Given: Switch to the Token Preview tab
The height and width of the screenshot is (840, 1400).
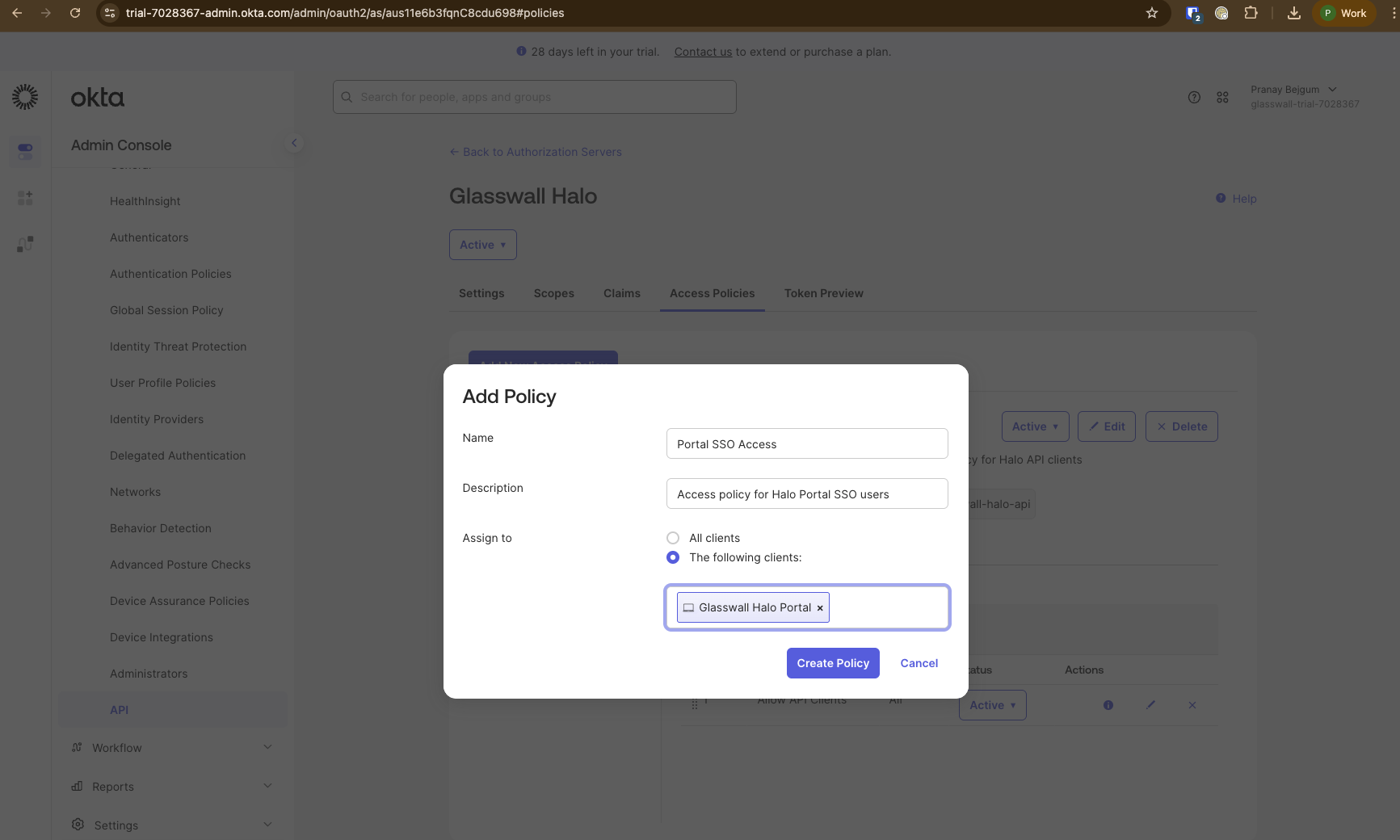Looking at the screenshot, I should click(x=824, y=293).
